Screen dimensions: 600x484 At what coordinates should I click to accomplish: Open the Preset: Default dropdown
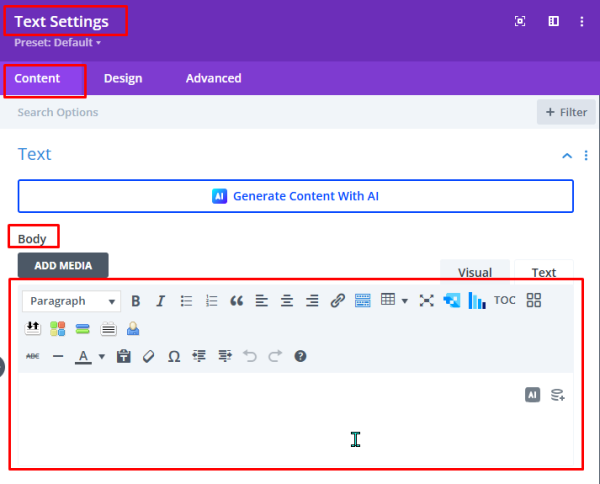click(x=58, y=43)
